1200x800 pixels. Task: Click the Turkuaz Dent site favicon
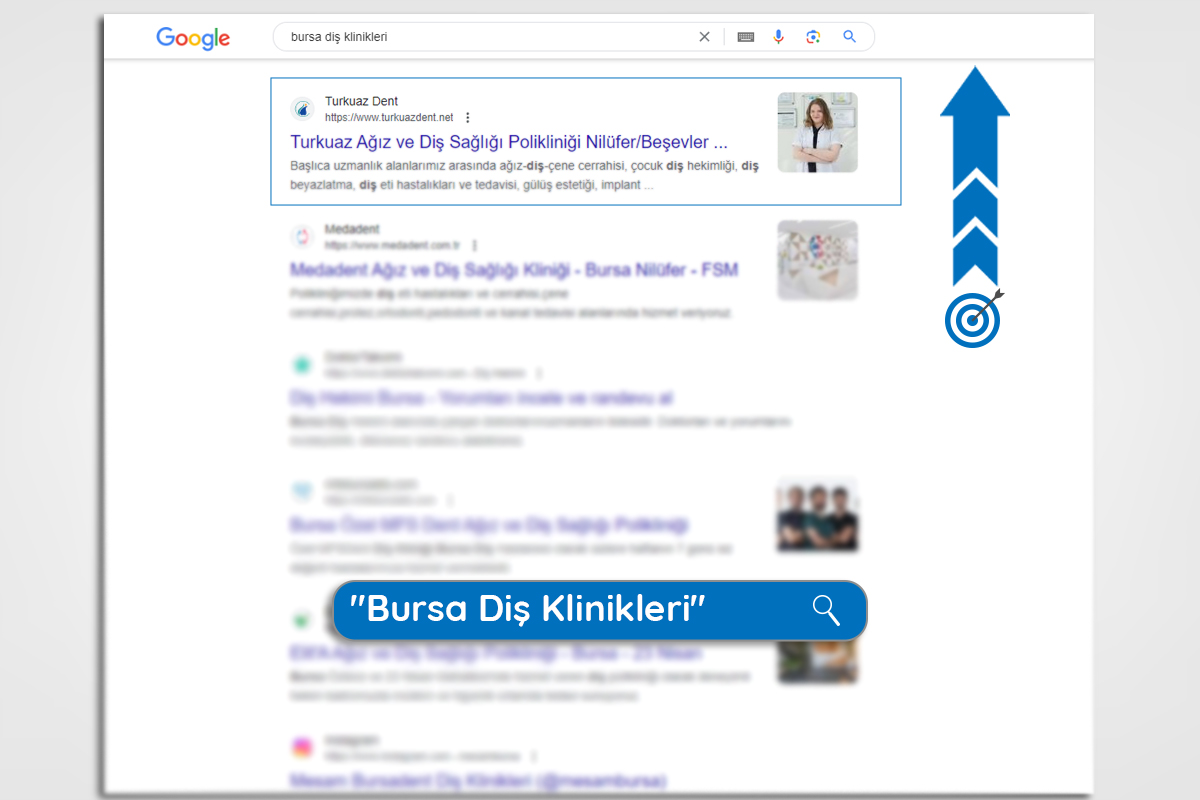click(x=302, y=109)
